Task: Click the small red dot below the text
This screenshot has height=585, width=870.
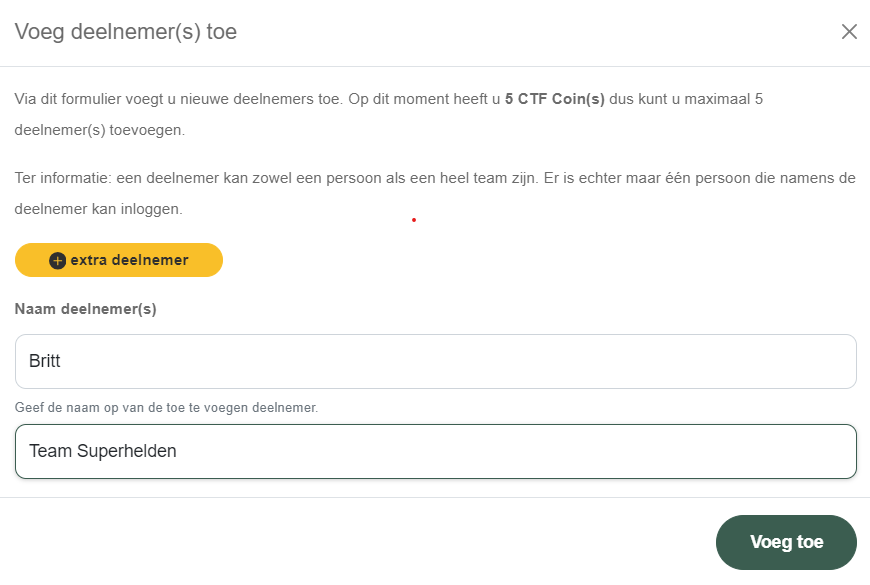Action: 413,220
